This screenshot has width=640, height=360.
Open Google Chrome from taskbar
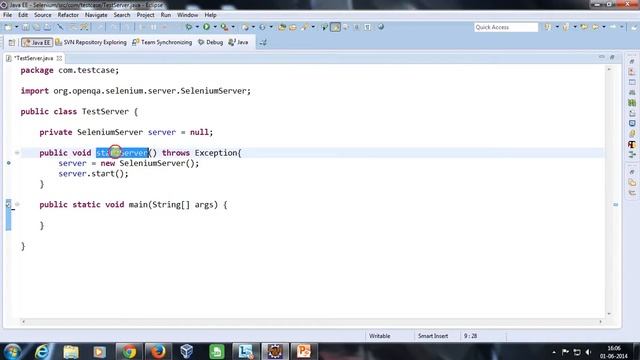click(129, 351)
